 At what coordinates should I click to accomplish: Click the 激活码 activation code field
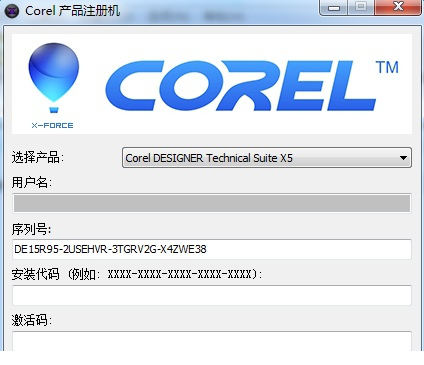[x=212, y=341]
